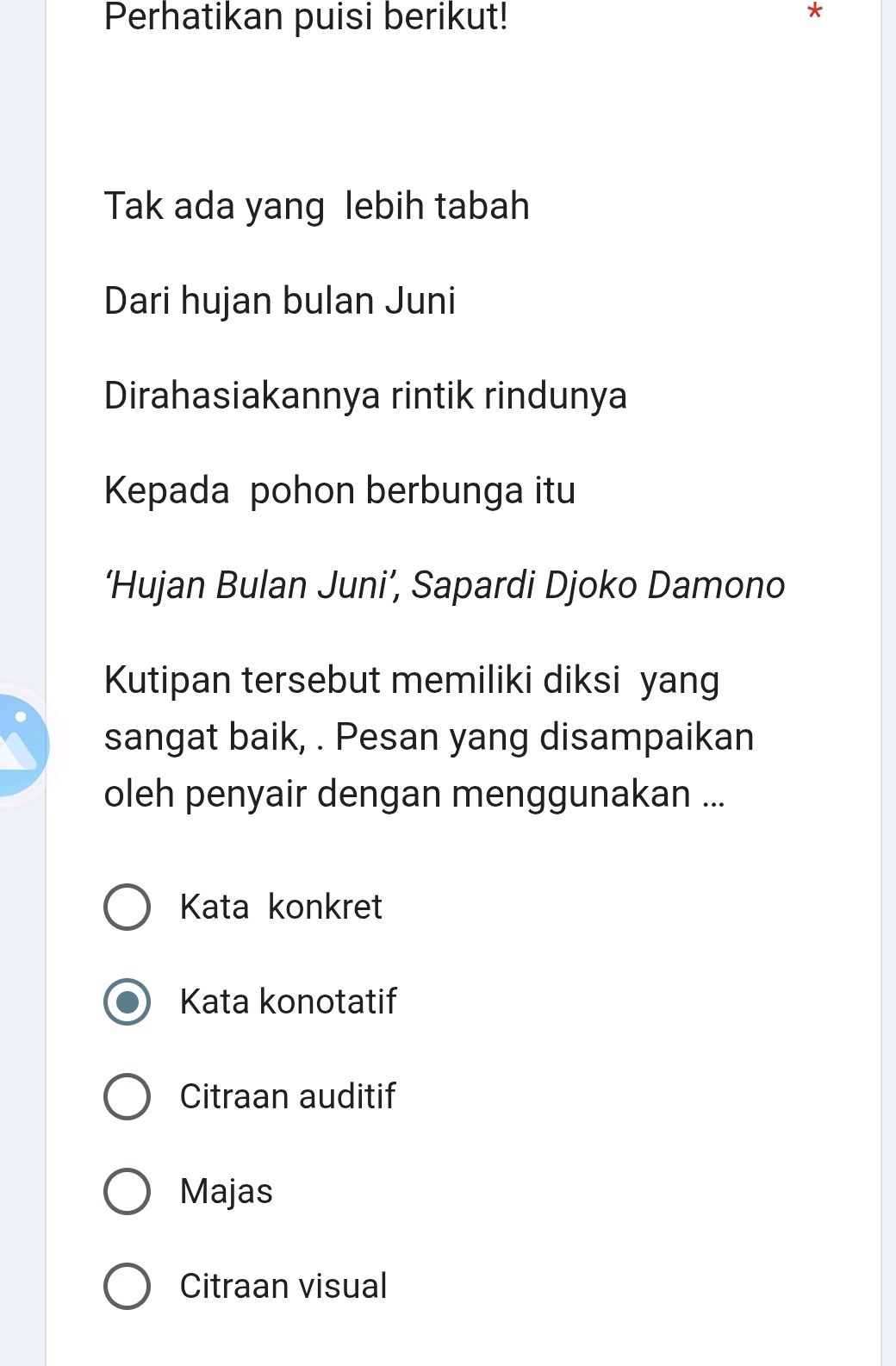This screenshot has width=896, height=1366.
Task: Click the poem line 'Dari hujan bulan Juni'
Action: (x=279, y=301)
